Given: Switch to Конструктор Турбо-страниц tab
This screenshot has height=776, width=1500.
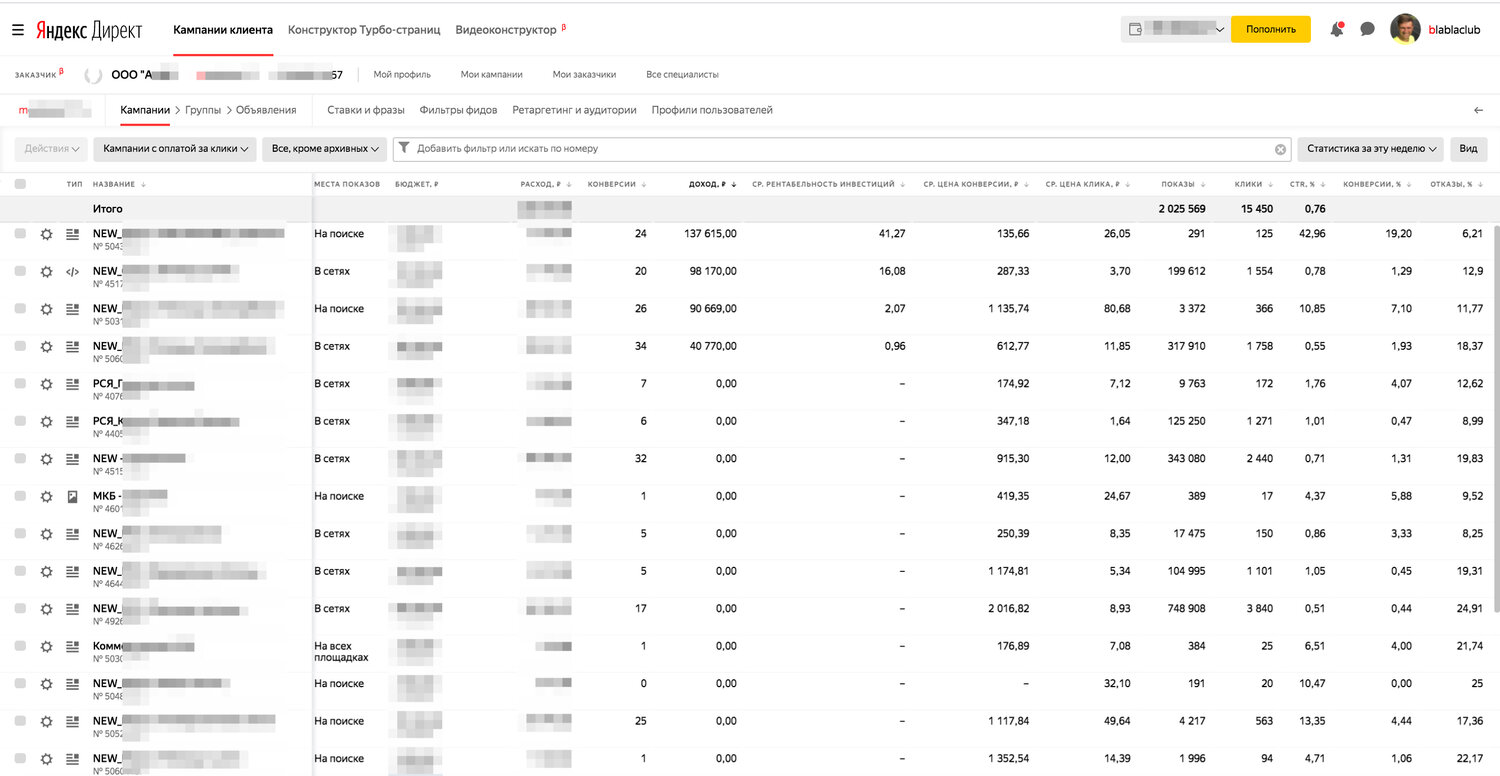Looking at the screenshot, I should pos(364,30).
